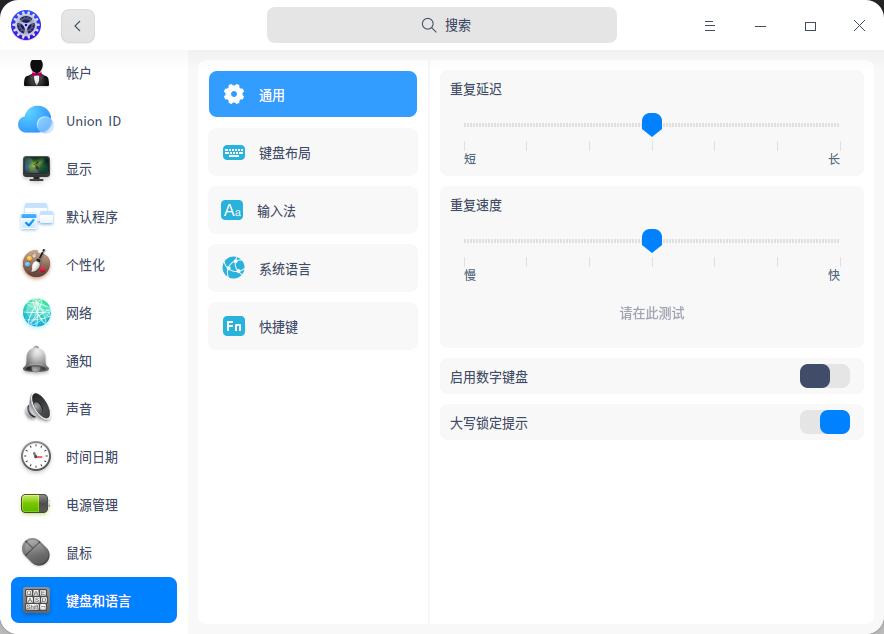Click the 快 label under speed slider
The image size is (884, 634).
pyautogui.click(x=834, y=275)
